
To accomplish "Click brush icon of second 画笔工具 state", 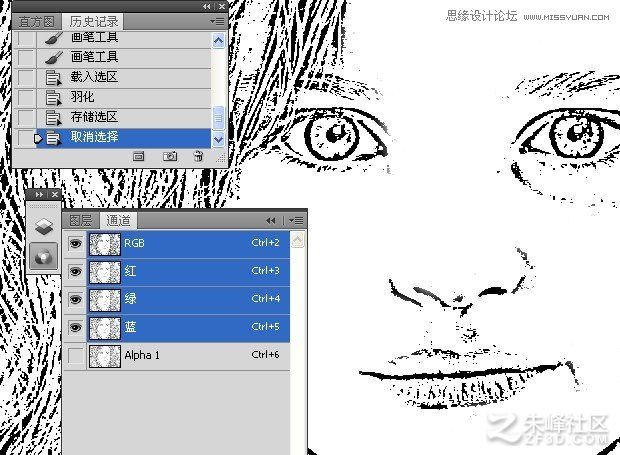I will [x=53, y=58].
